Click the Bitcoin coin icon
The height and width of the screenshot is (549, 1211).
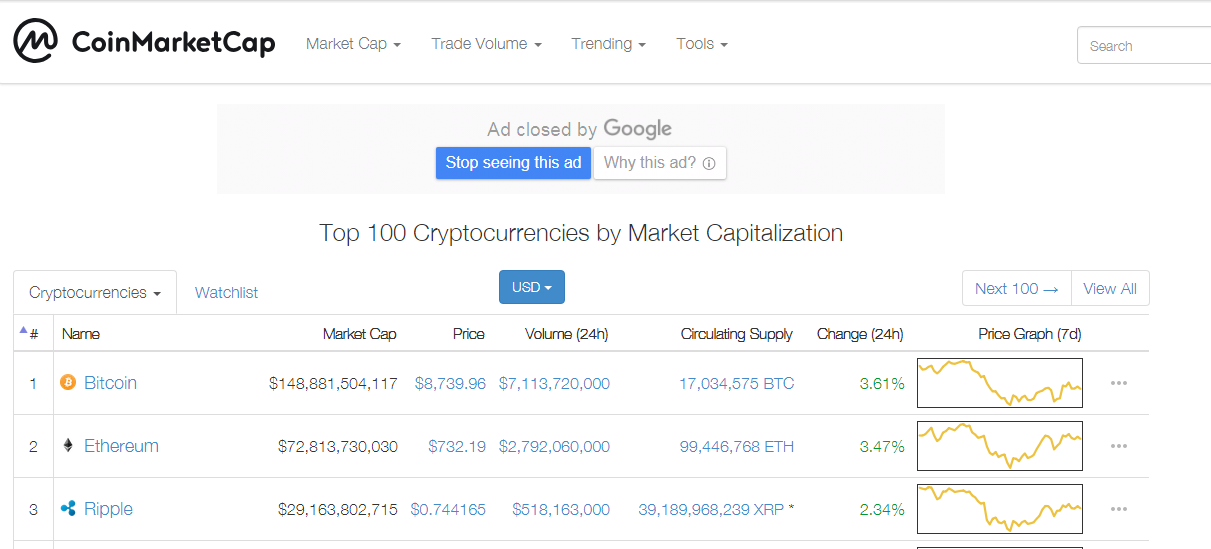click(x=68, y=383)
